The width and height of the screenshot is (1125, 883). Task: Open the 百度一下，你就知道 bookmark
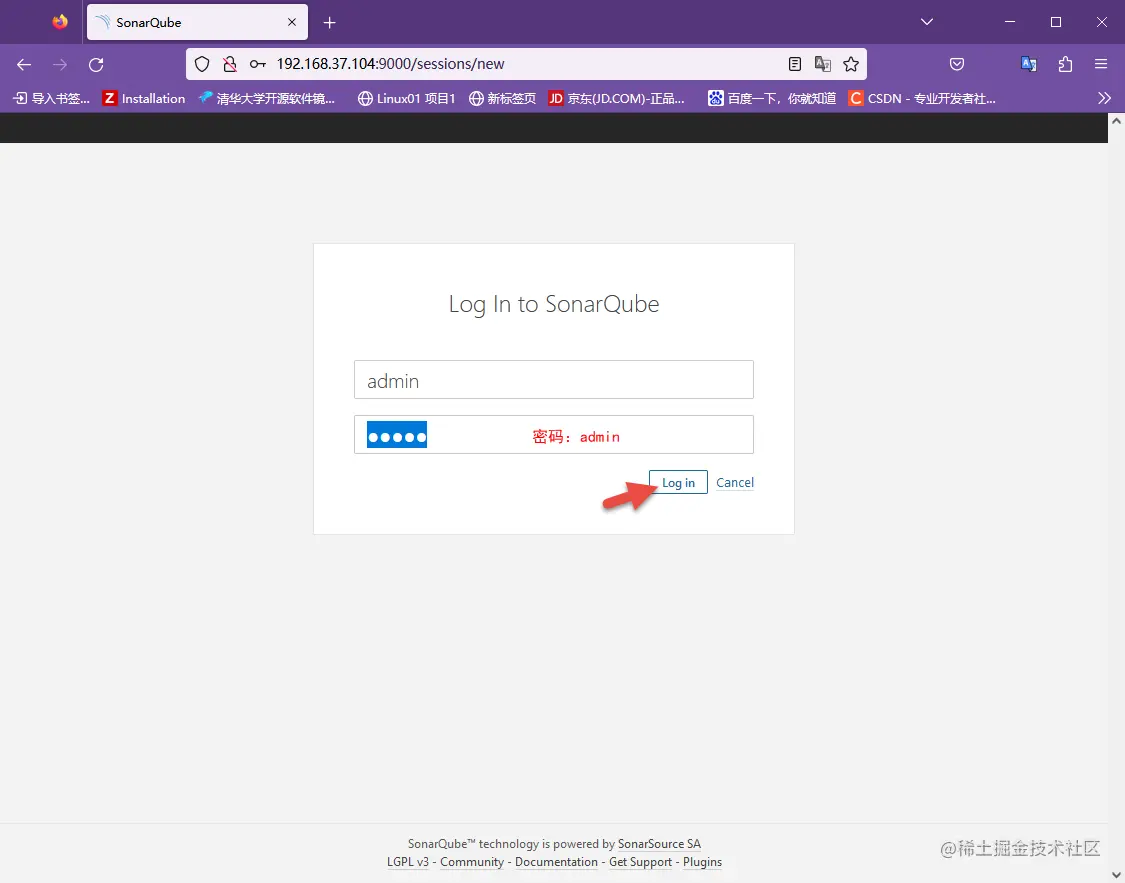772,98
